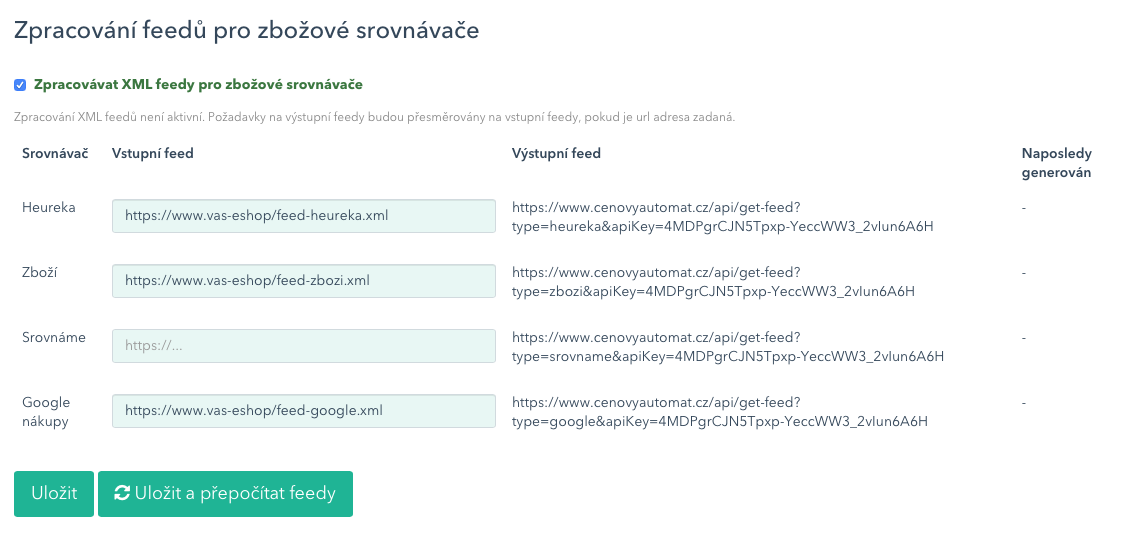Focus the Heureka input feed field
The image size is (1139, 544).
click(x=304, y=216)
